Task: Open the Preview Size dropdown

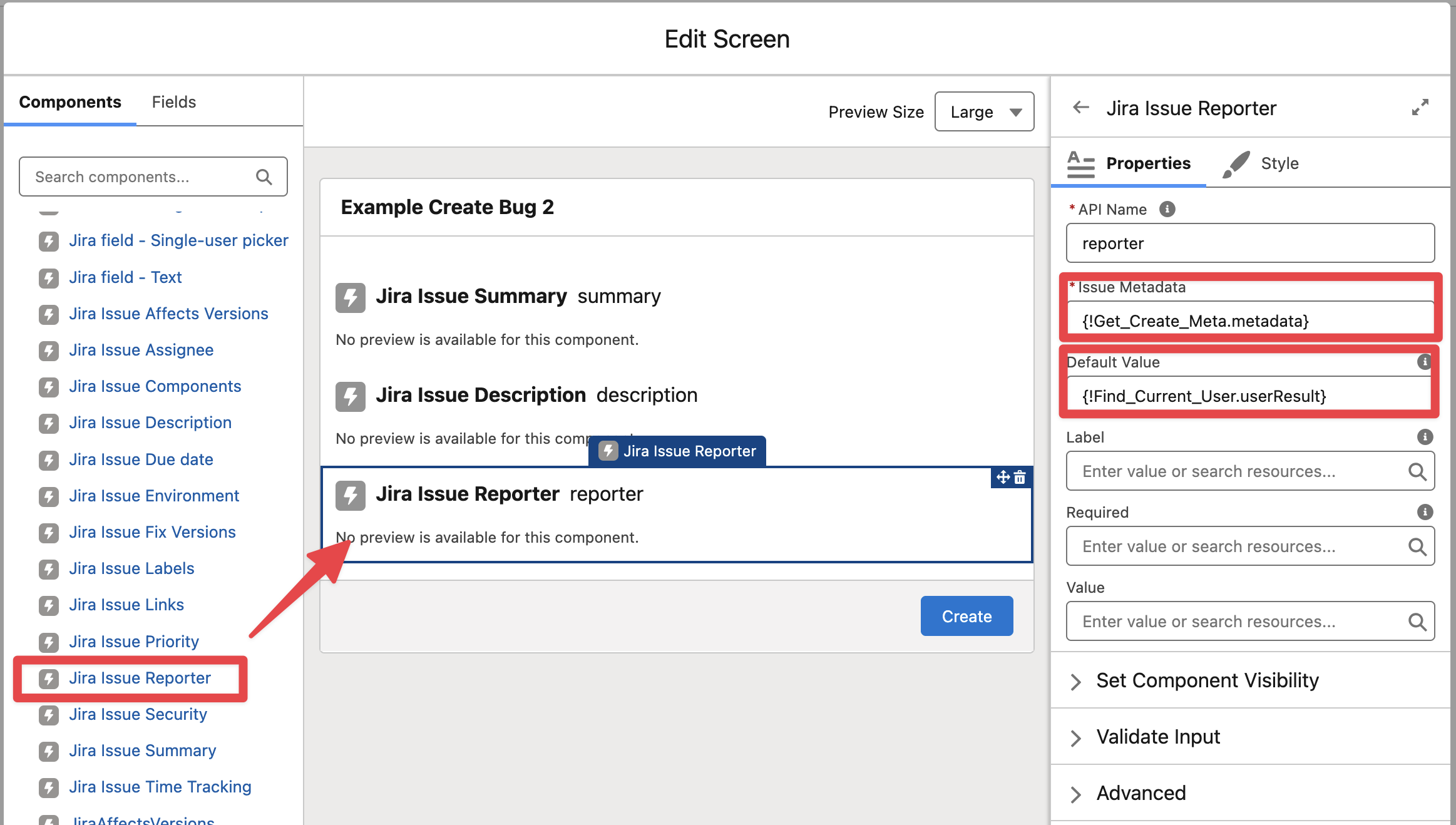Action: 984,111
